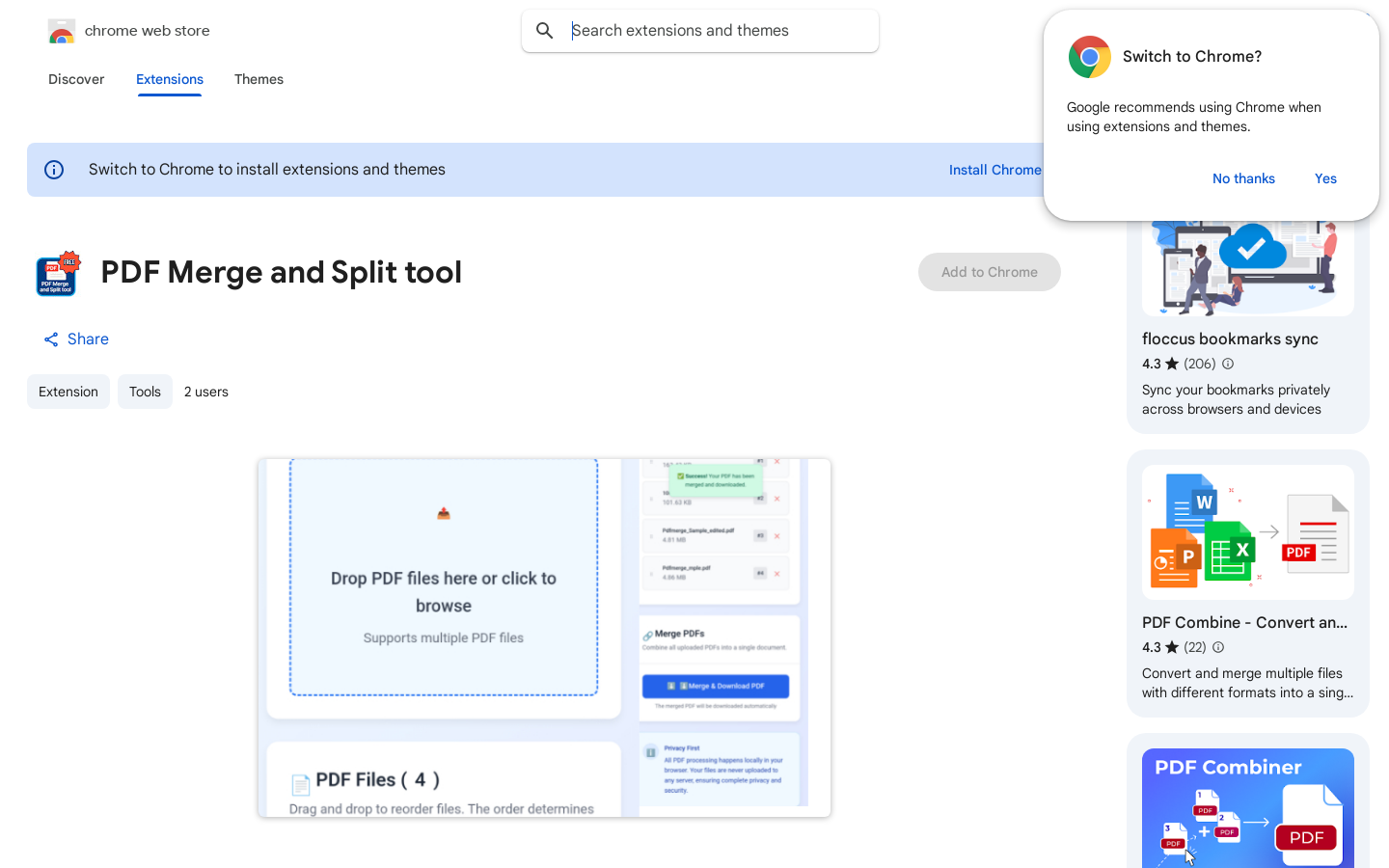Focus the Search extensions and themes field
Screen dimensions: 1389x868
700,31
